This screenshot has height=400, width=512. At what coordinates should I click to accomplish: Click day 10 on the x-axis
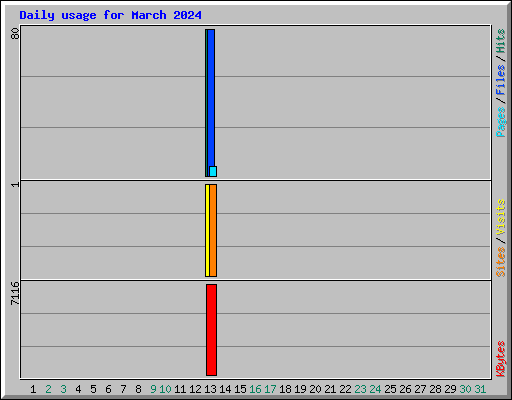pyautogui.click(x=165, y=389)
